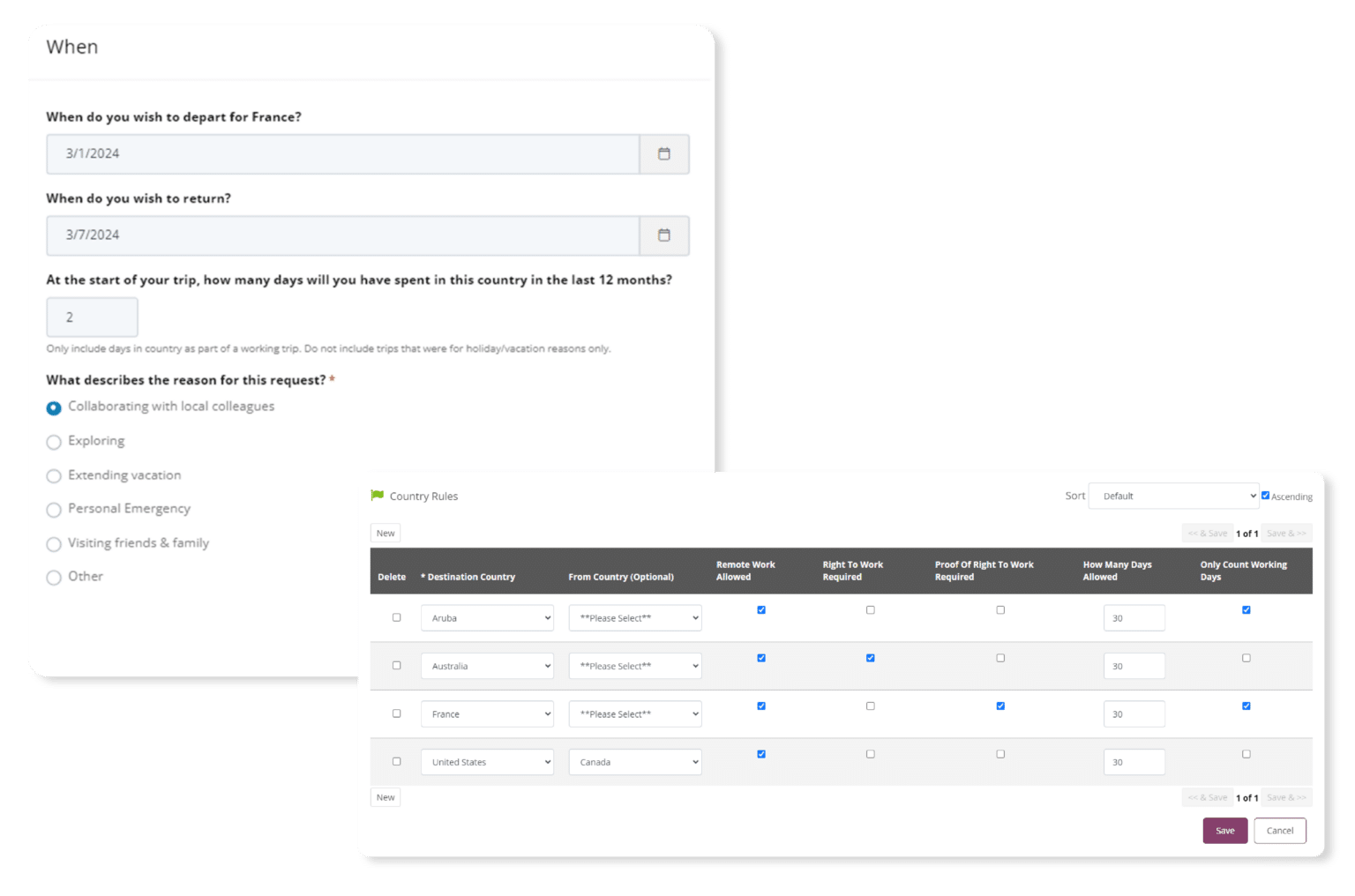The height and width of the screenshot is (896, 1355).
Task: Click the Cancel button
Action: coord(1280,830)
